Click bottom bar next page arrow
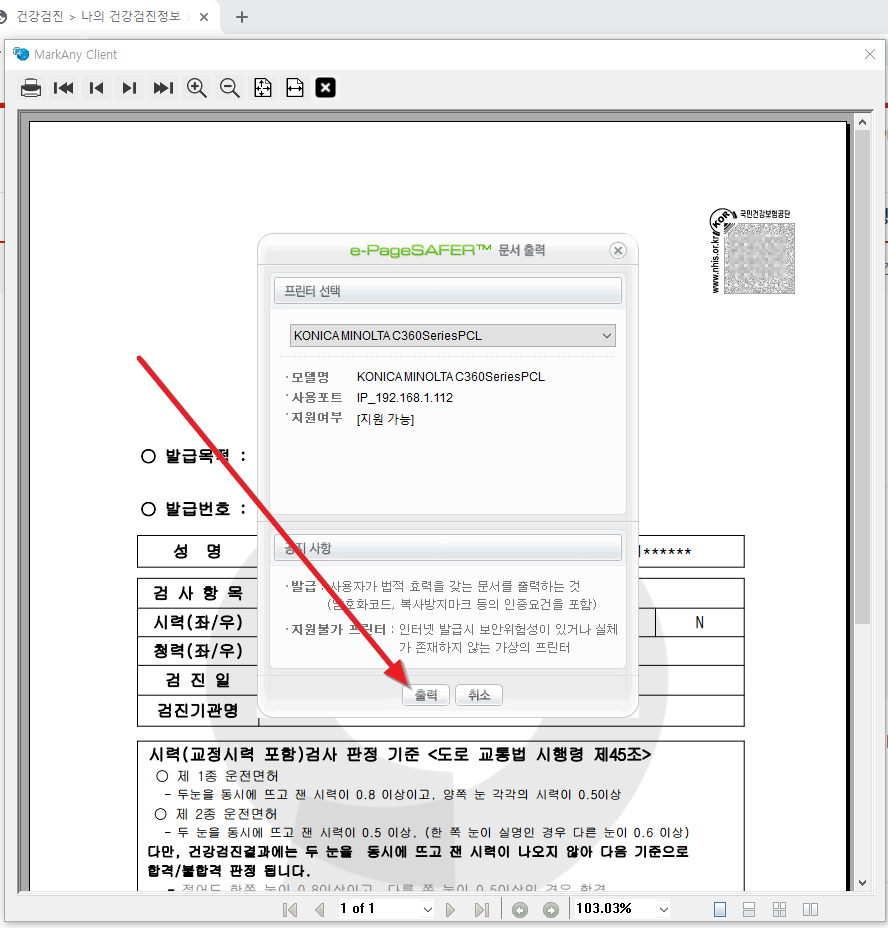Screen dimensions: 888x928 point(451,910)
